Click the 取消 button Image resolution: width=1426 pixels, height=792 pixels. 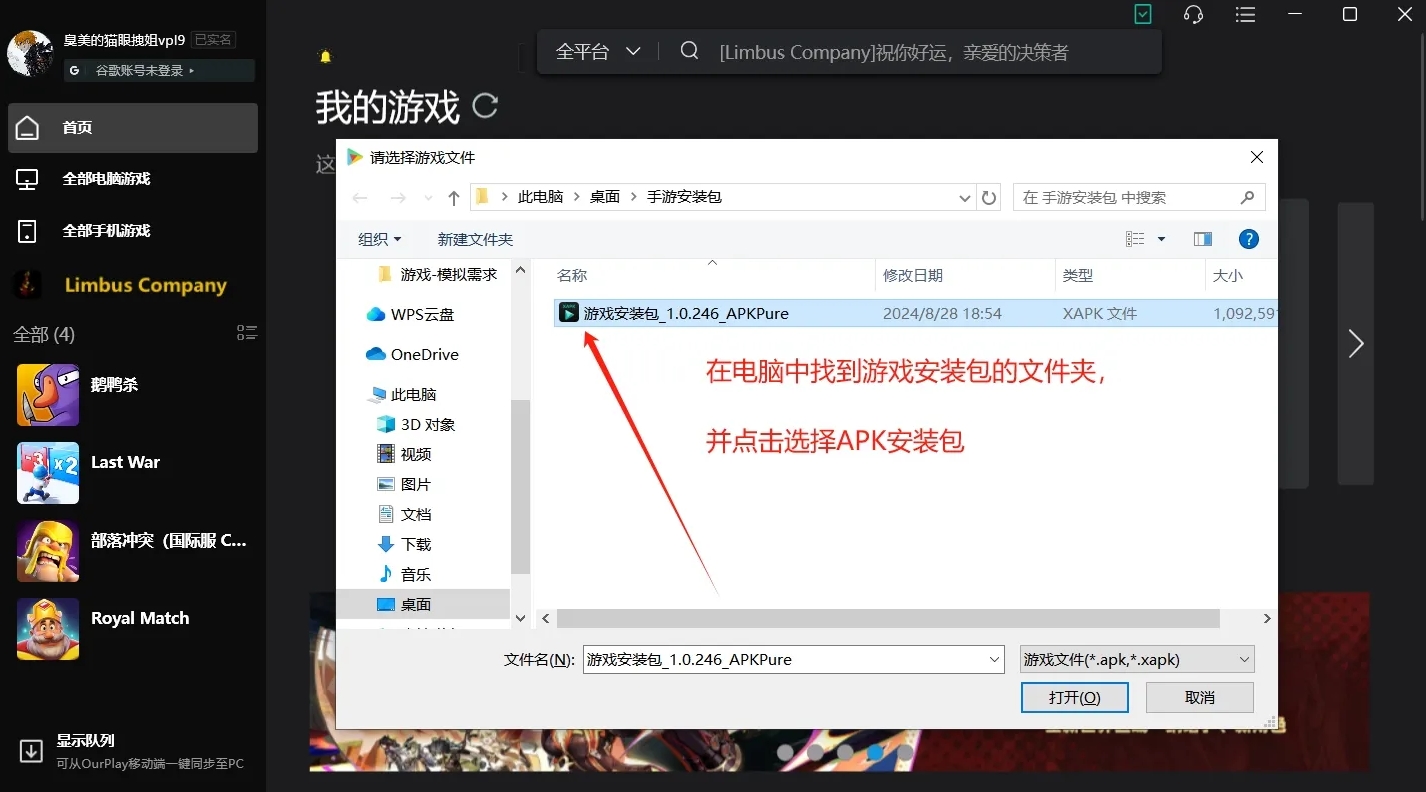(1200, 697)
